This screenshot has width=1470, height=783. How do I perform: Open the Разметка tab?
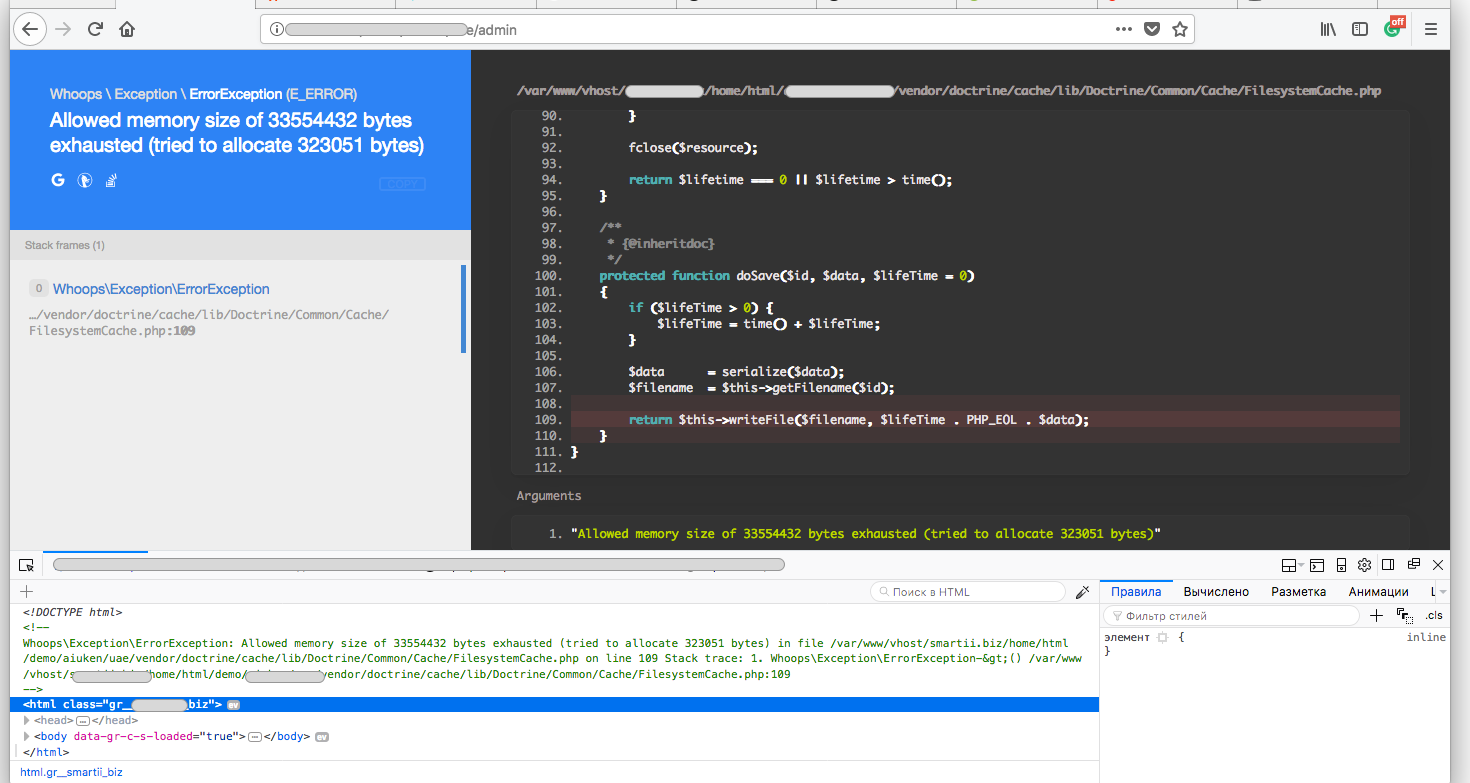pyautogui.click(x=1298, y=592)
